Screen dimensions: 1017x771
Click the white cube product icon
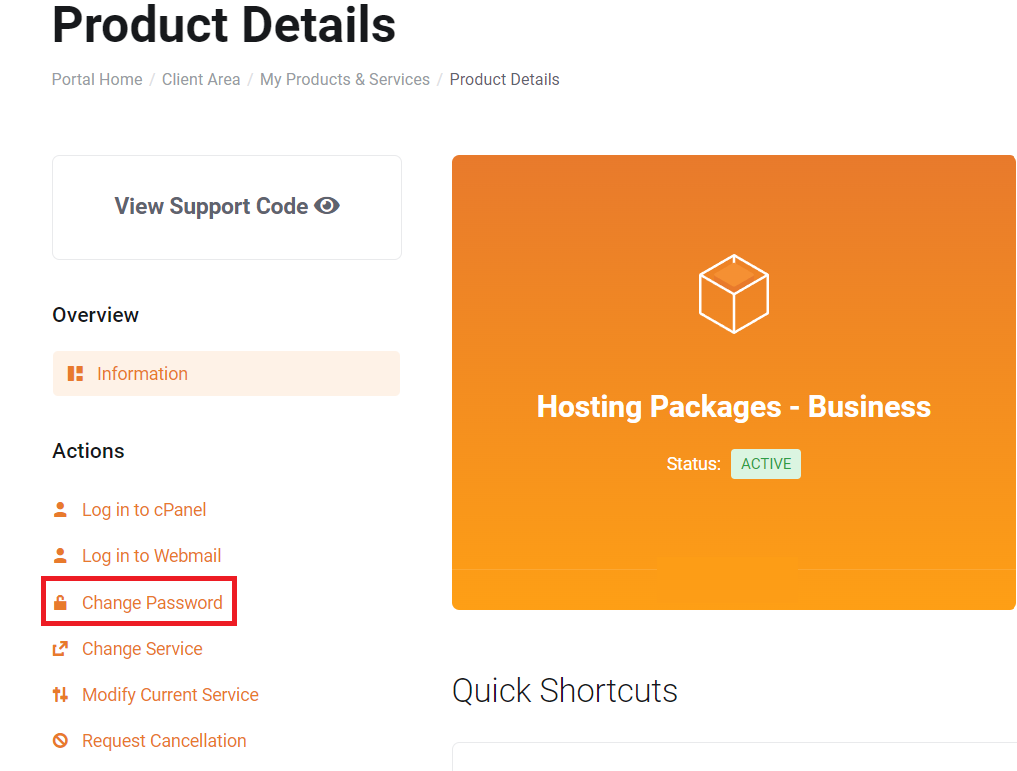pos(733,293)
